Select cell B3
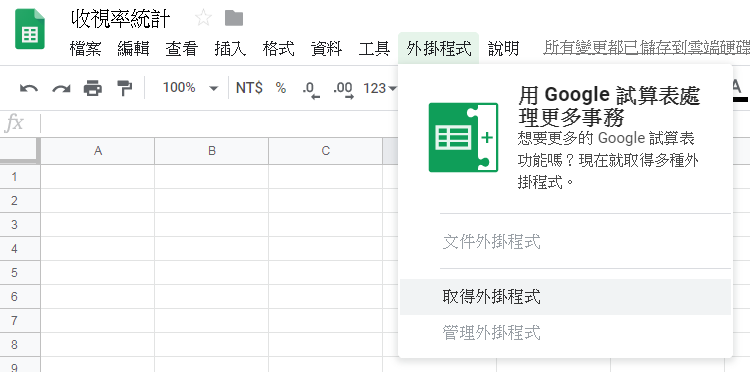 point(211,224)
